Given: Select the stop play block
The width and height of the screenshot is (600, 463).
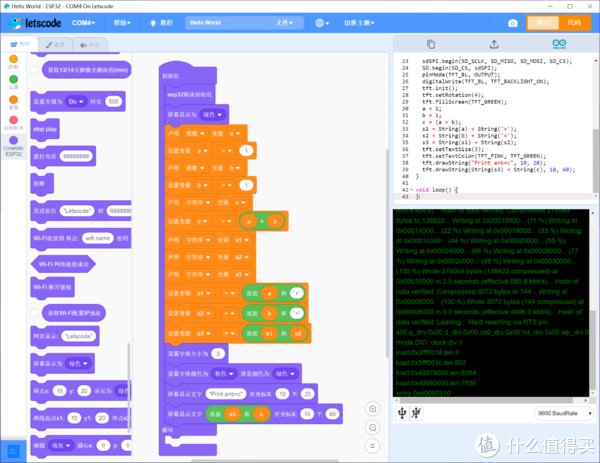Looking at the screenshot, I should [x=45, y=129].
